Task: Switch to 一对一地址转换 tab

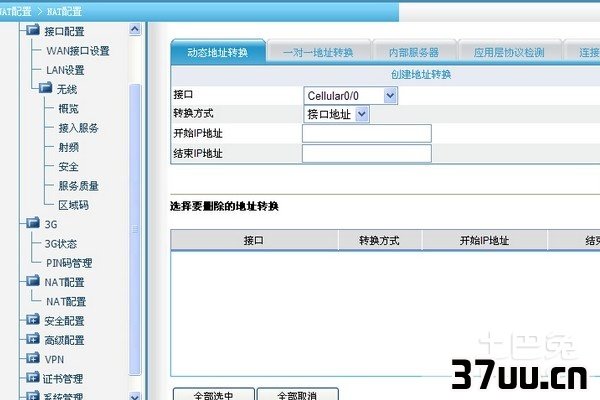Action: (x=318, y=52)
